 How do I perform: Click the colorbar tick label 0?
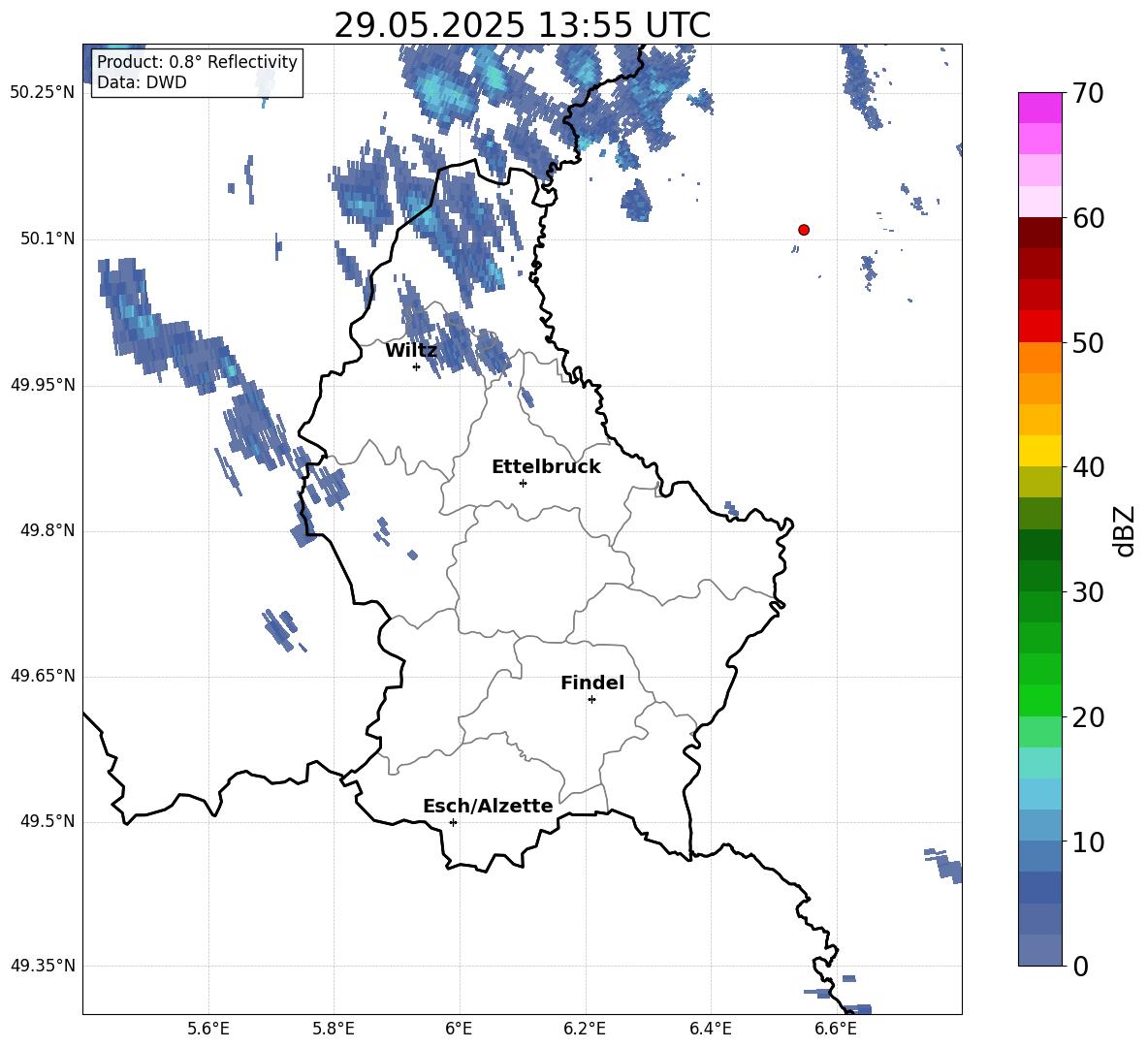click(1080, 966)
